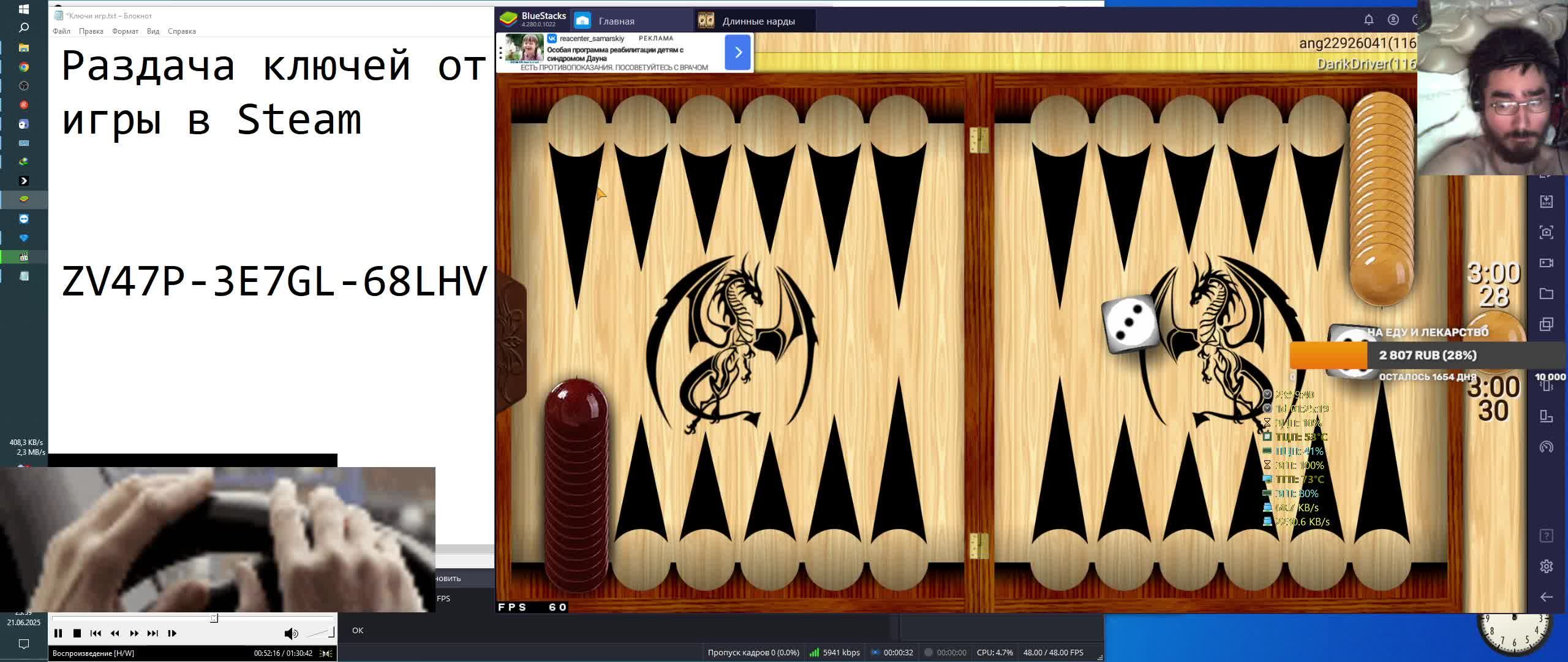
Task: Click BlueStacks install APK icon
Action: pyautogui.click(x=1546, y=202)
